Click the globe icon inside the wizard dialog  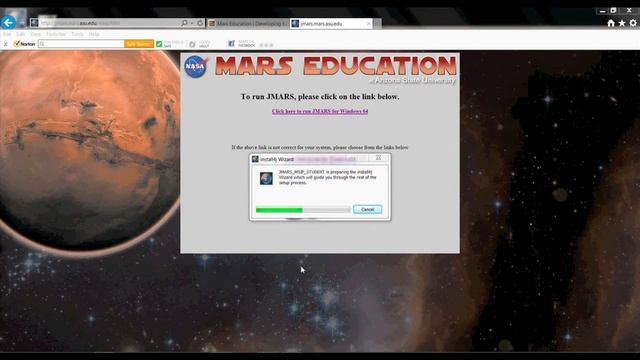tap(267, 178)
